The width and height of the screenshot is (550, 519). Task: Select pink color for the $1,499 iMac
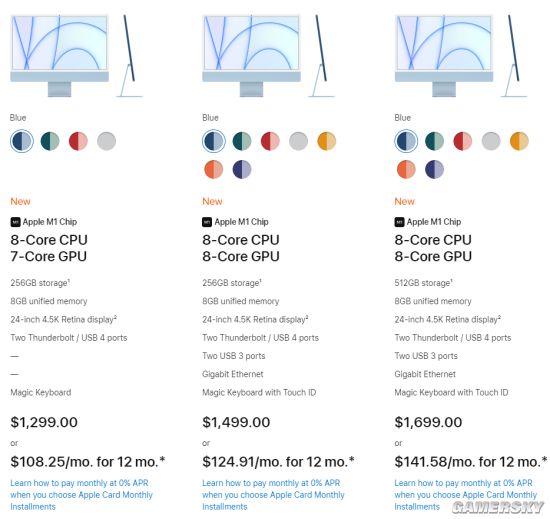(x=270, y=141)
